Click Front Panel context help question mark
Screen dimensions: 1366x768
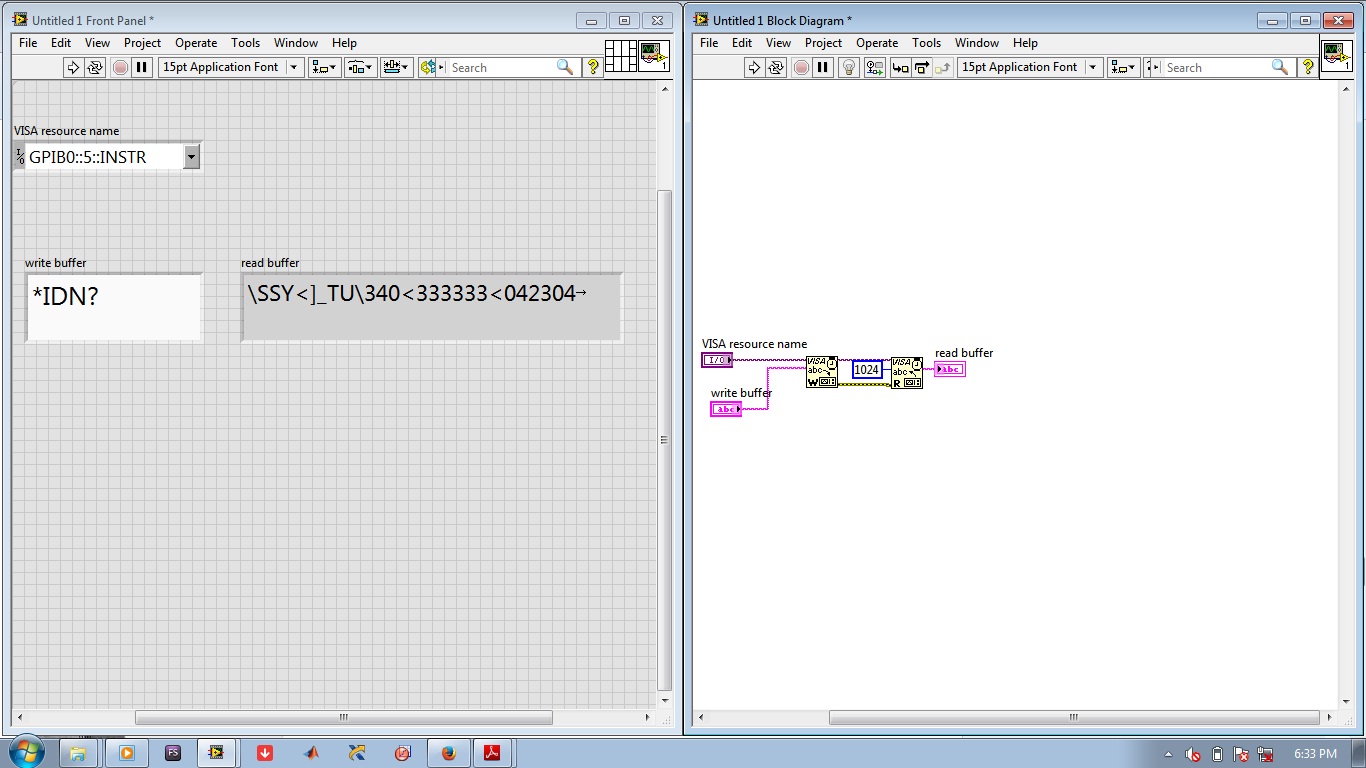pyautogui.click(x=593, y=67)
